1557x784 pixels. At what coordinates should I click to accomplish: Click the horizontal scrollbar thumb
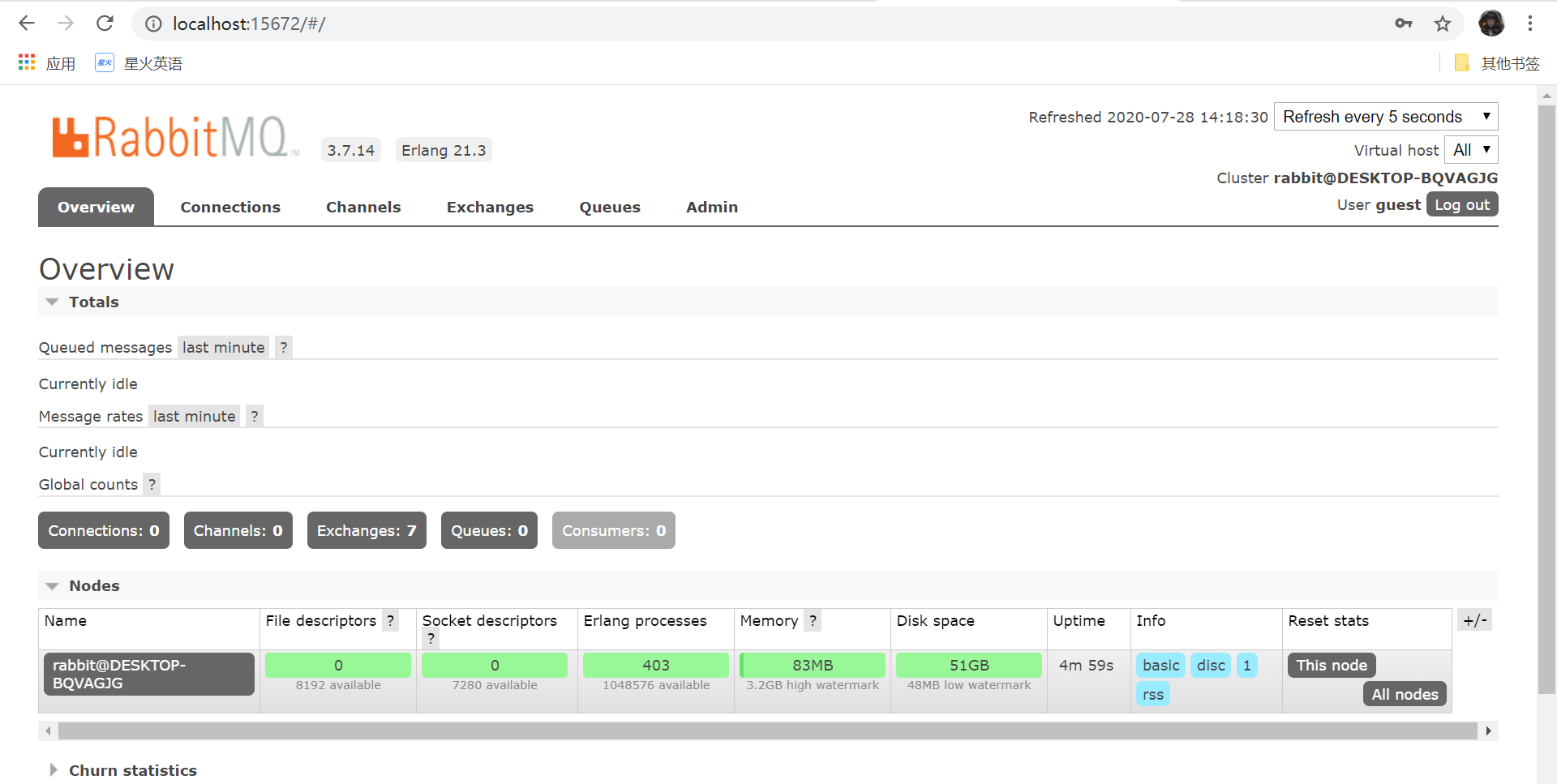[767, 730]
